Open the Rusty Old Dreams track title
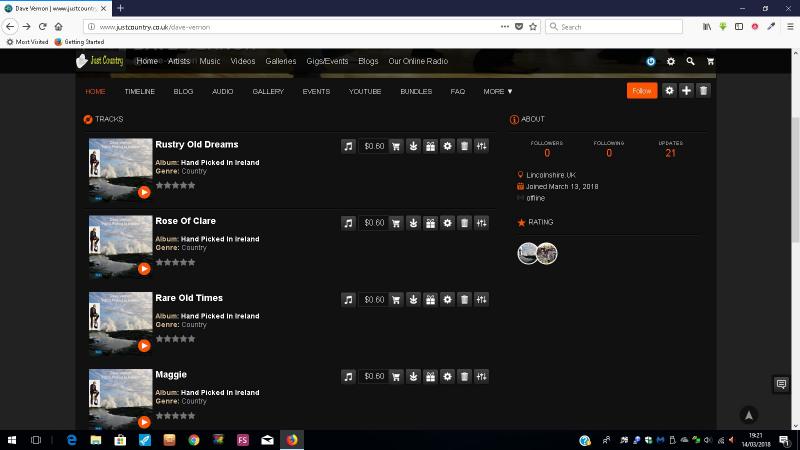The height and width of the screenshot is (450, 800). [x=197, y=144]
